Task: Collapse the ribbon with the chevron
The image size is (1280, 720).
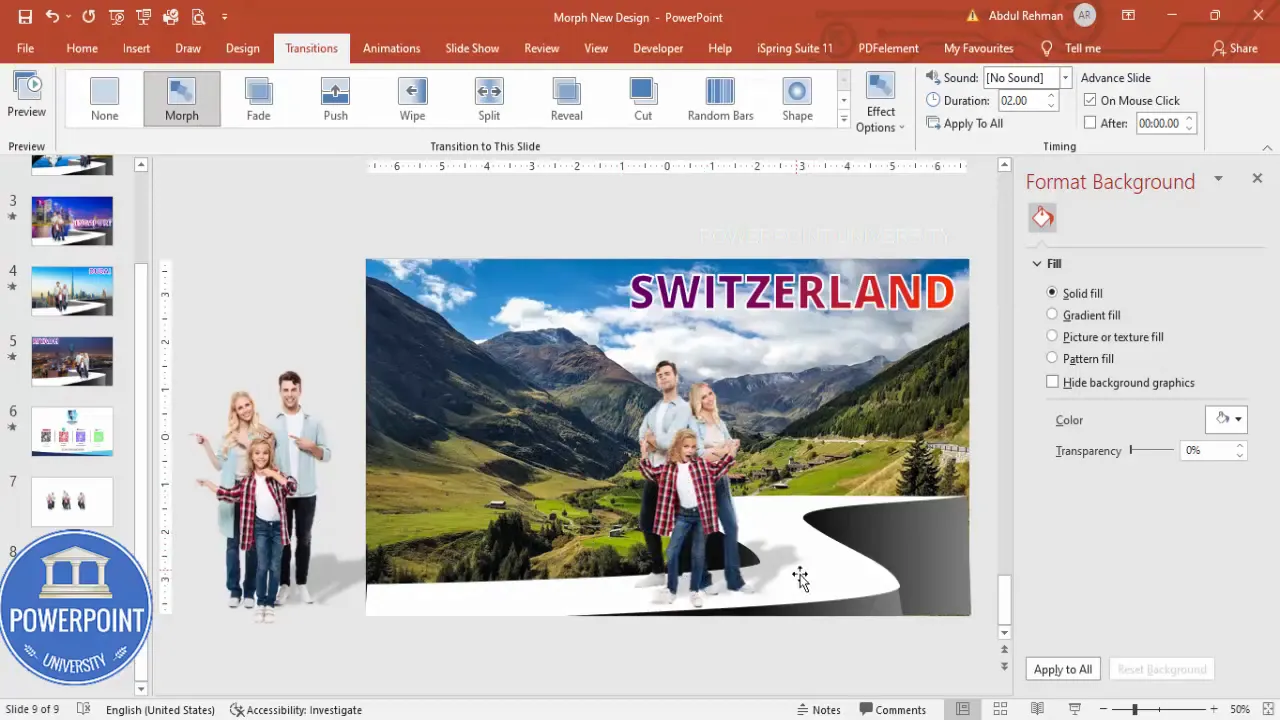Action: pyautogui.click(x=1267, y=147)
